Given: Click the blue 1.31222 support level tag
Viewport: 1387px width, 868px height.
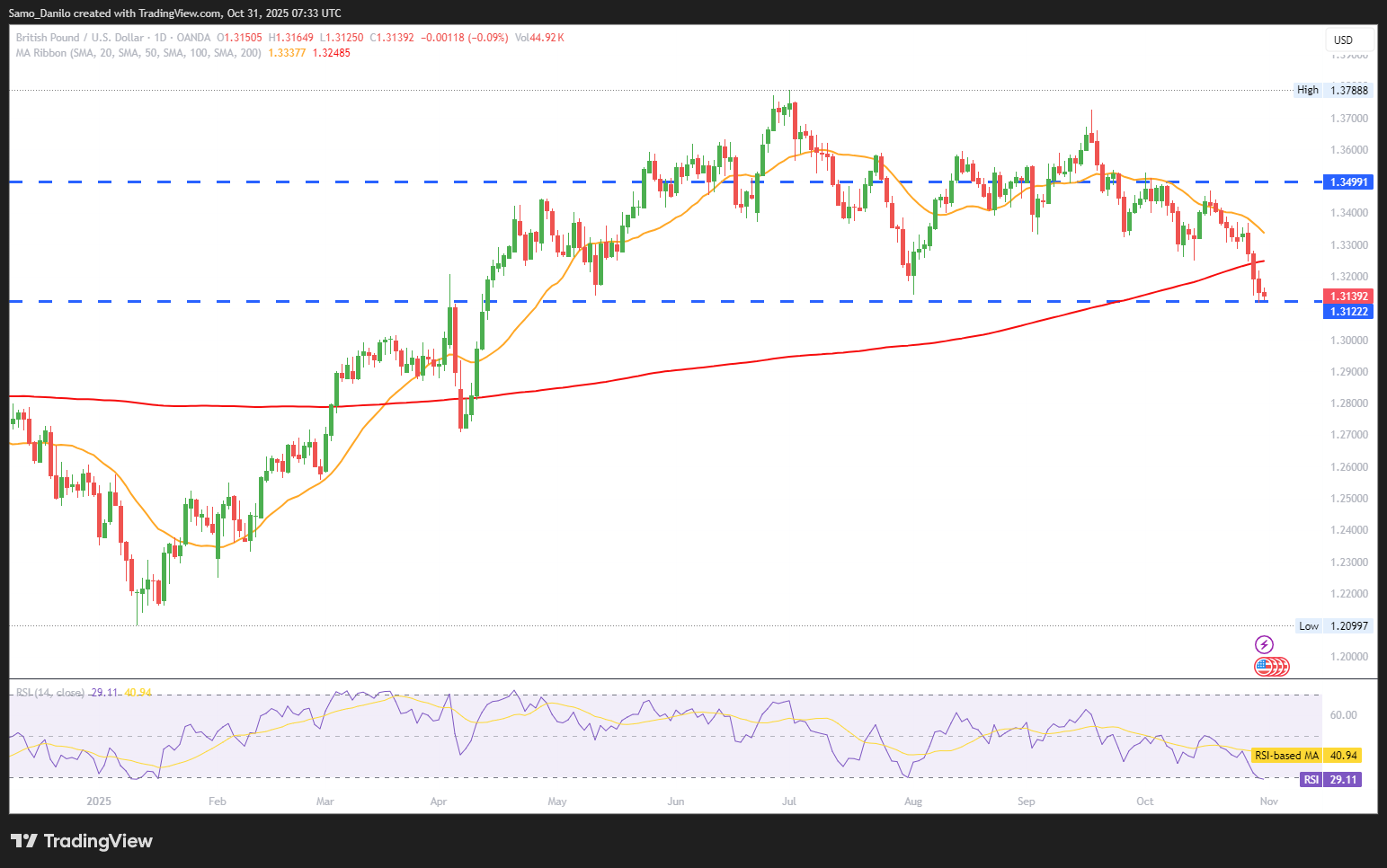Looking at the screenshot, I should tap(1348, 311).
